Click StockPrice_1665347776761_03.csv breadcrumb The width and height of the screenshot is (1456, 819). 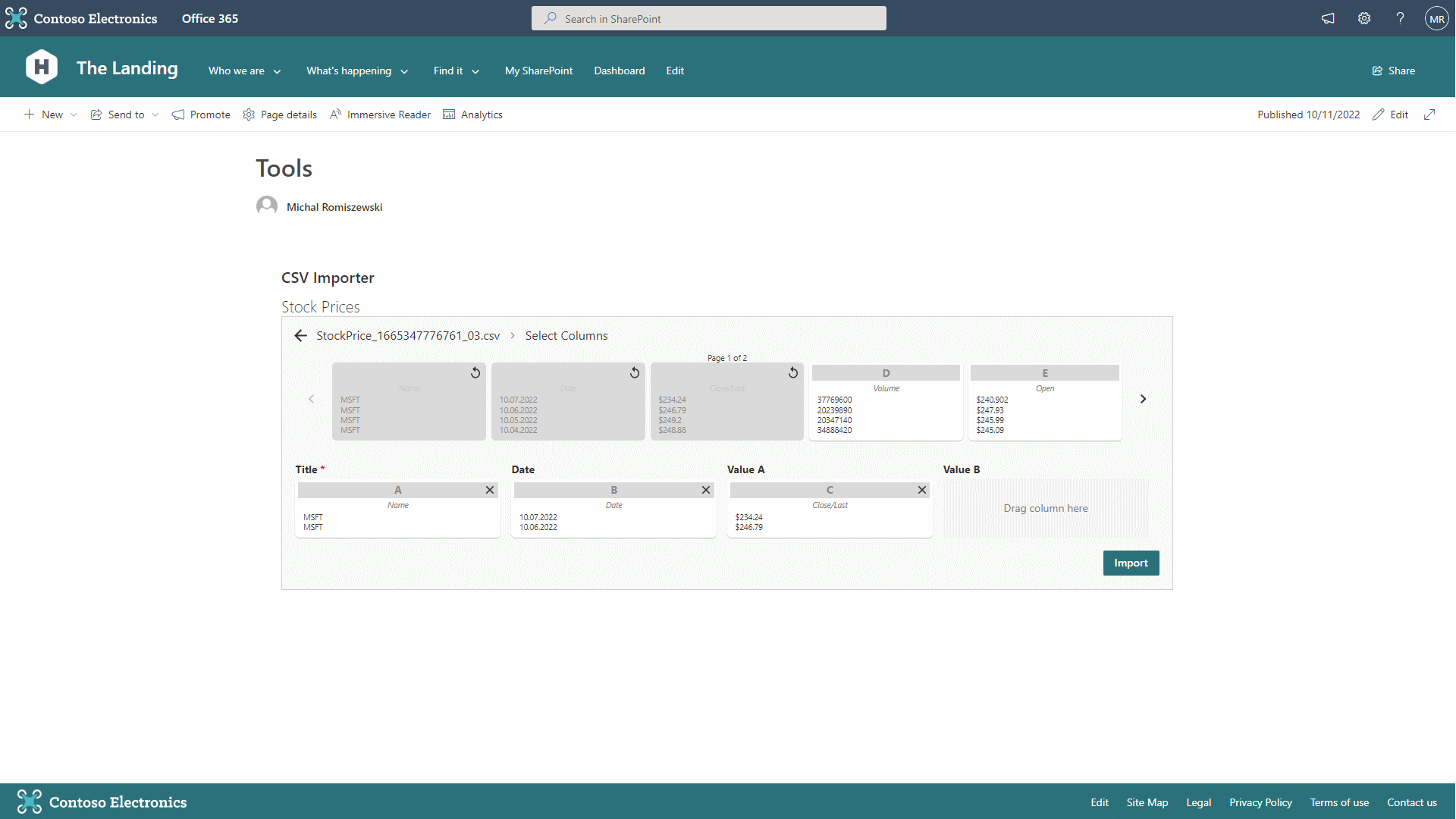pyautogui.click(x=408, y=336)
